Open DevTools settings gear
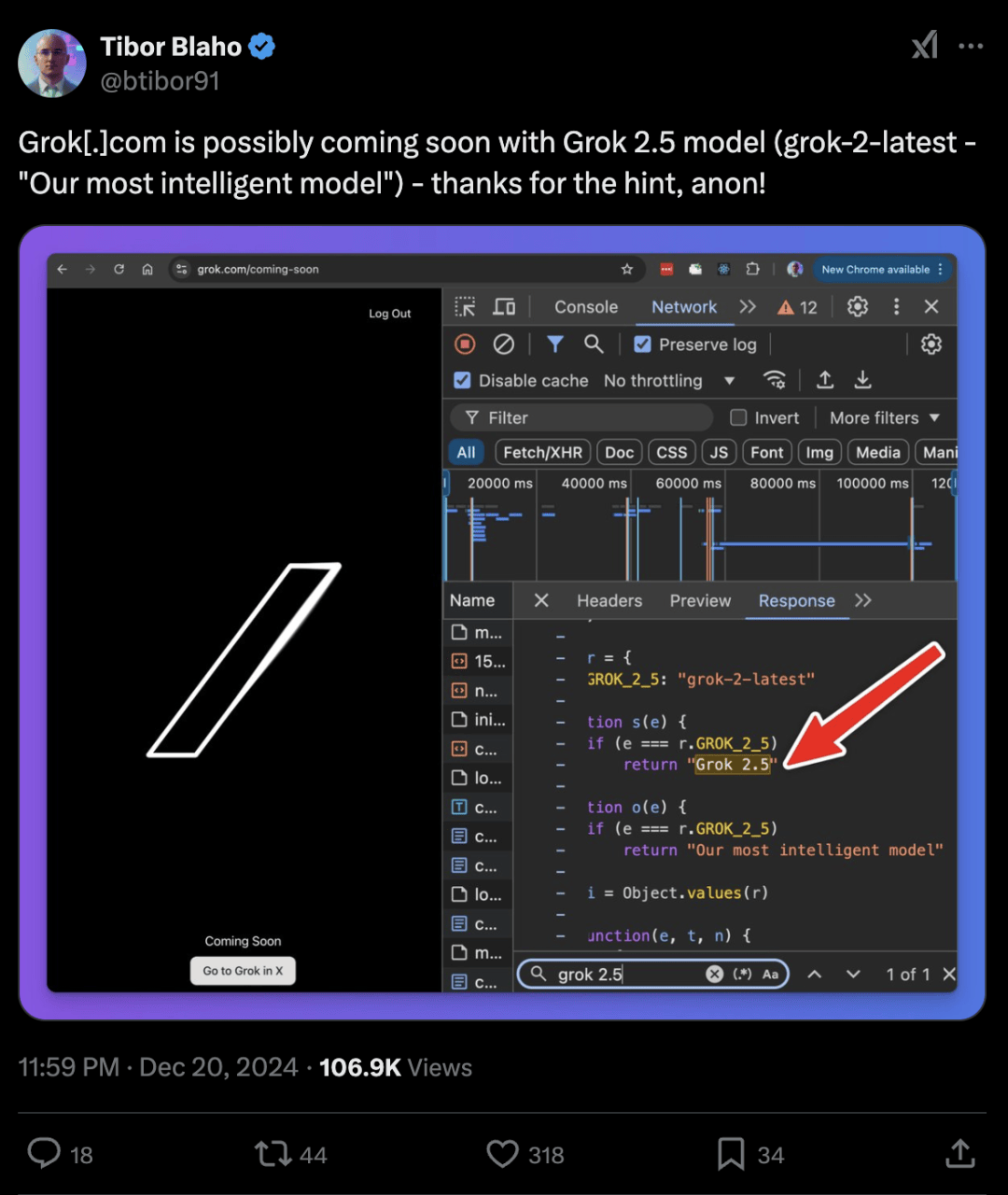The height and width of the screenshot is (1195, 1008). [858, 307]
